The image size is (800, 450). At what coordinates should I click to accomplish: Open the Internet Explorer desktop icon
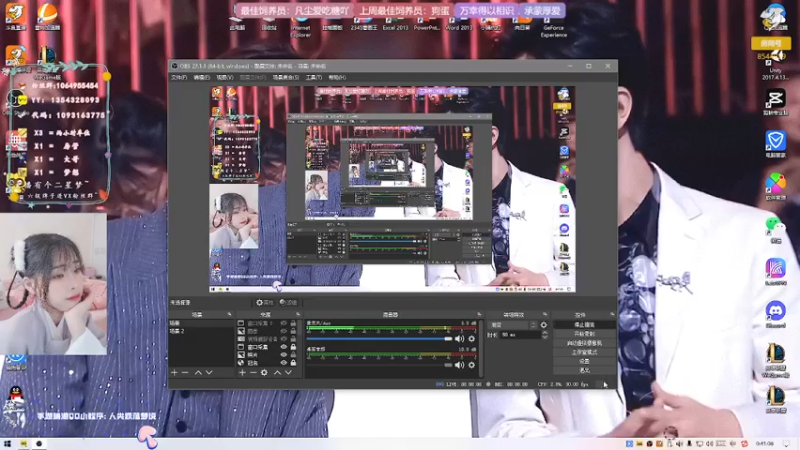coord(301,27)
